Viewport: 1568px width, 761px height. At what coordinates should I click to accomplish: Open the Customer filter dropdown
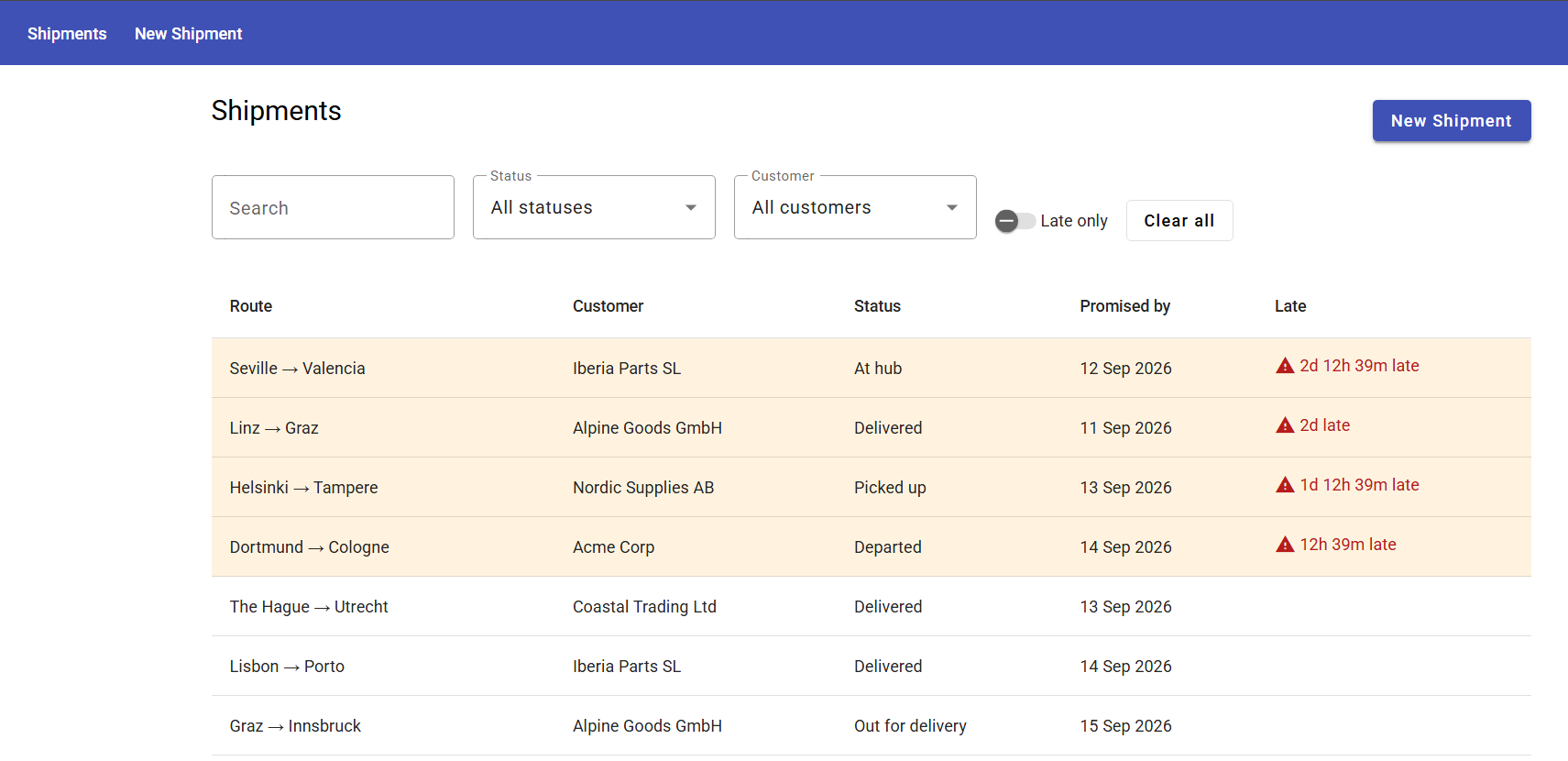pyautogui.click(x=855, y=207)
